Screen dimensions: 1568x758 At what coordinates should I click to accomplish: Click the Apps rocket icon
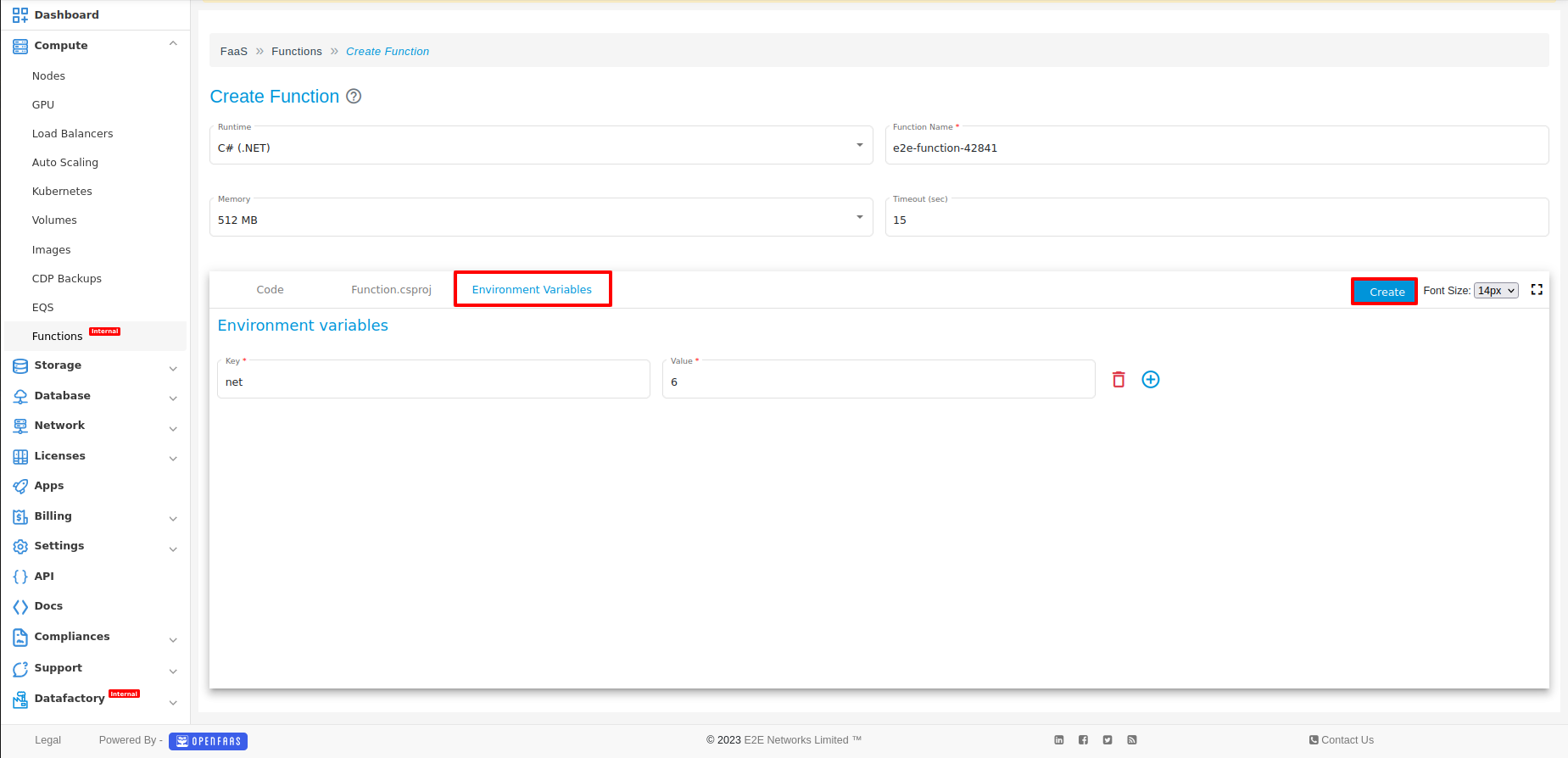(x=20, y=486)
